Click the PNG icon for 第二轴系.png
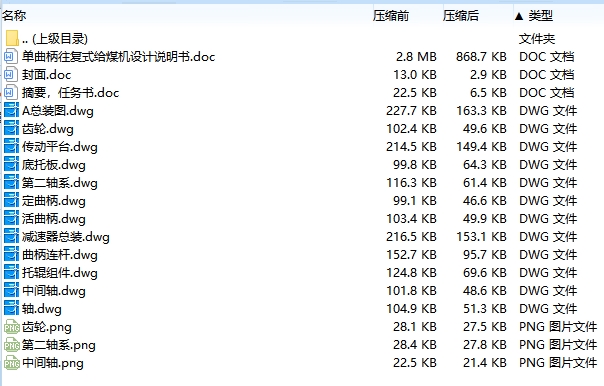The image size is (604, 386). tap(12, 345)
